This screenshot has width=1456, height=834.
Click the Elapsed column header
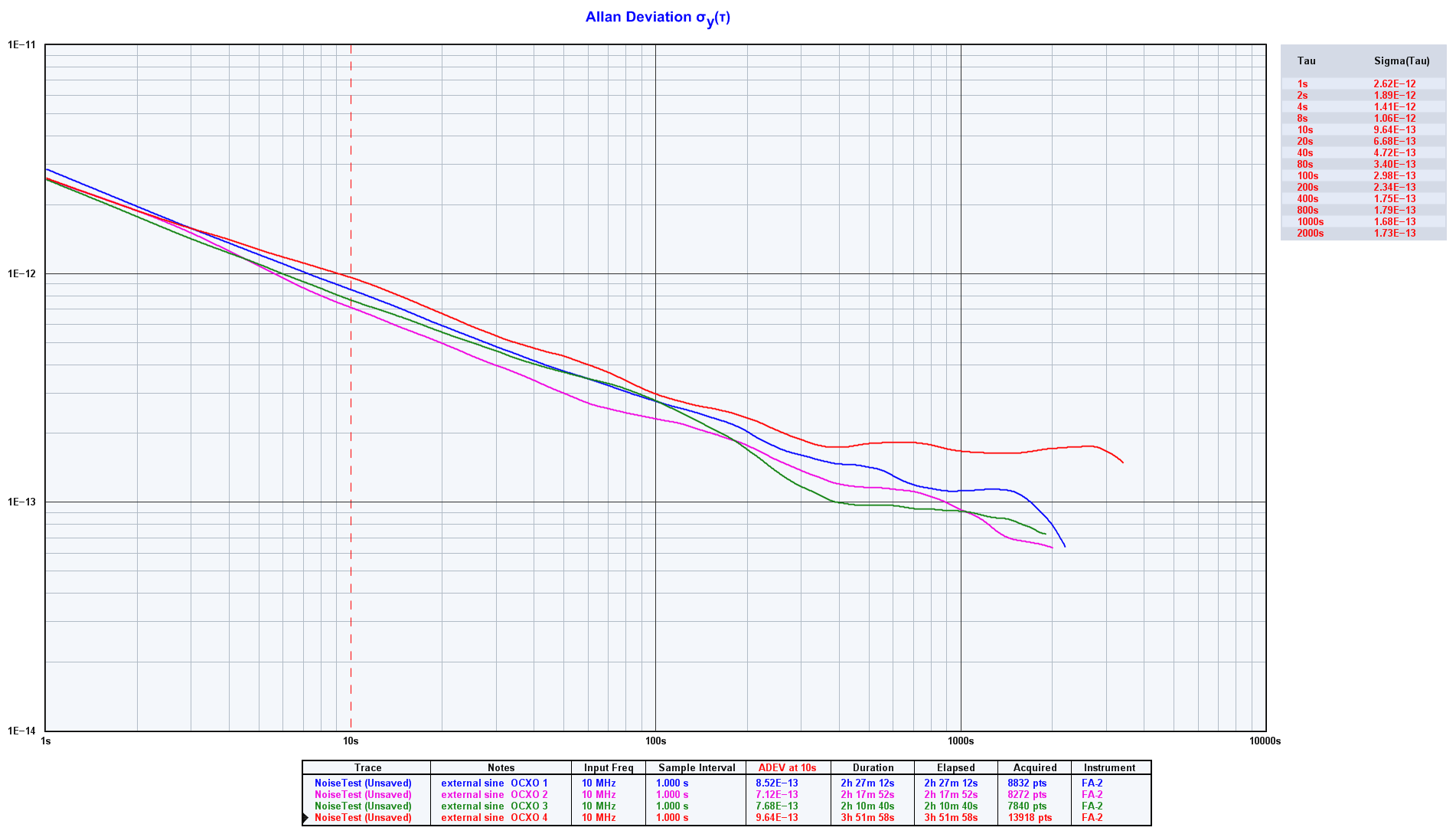(956, 768)
